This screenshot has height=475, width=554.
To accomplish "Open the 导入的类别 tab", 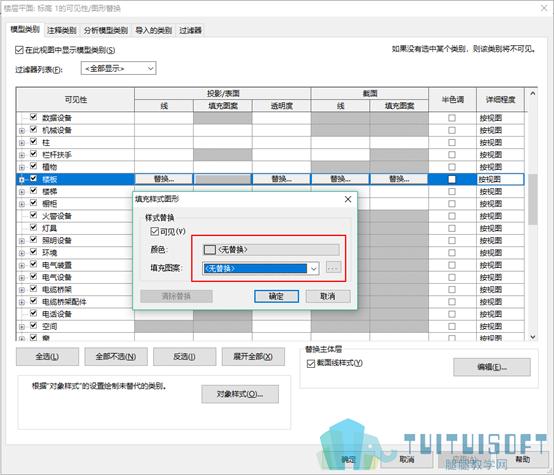I will [x=153, y=31].
